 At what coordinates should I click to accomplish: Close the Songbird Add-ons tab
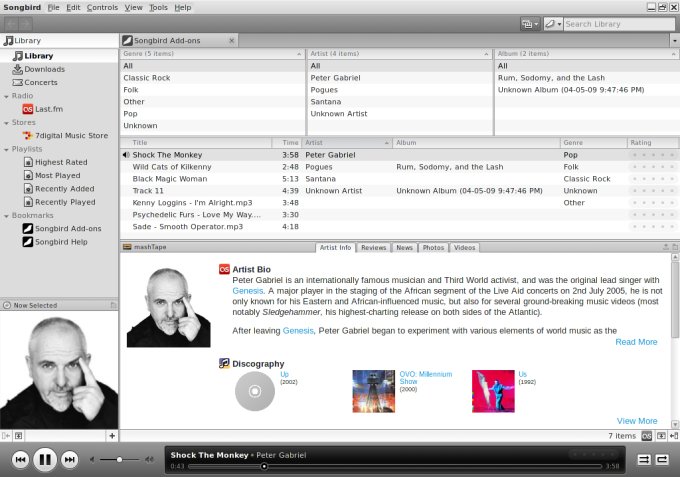point(232,41)
